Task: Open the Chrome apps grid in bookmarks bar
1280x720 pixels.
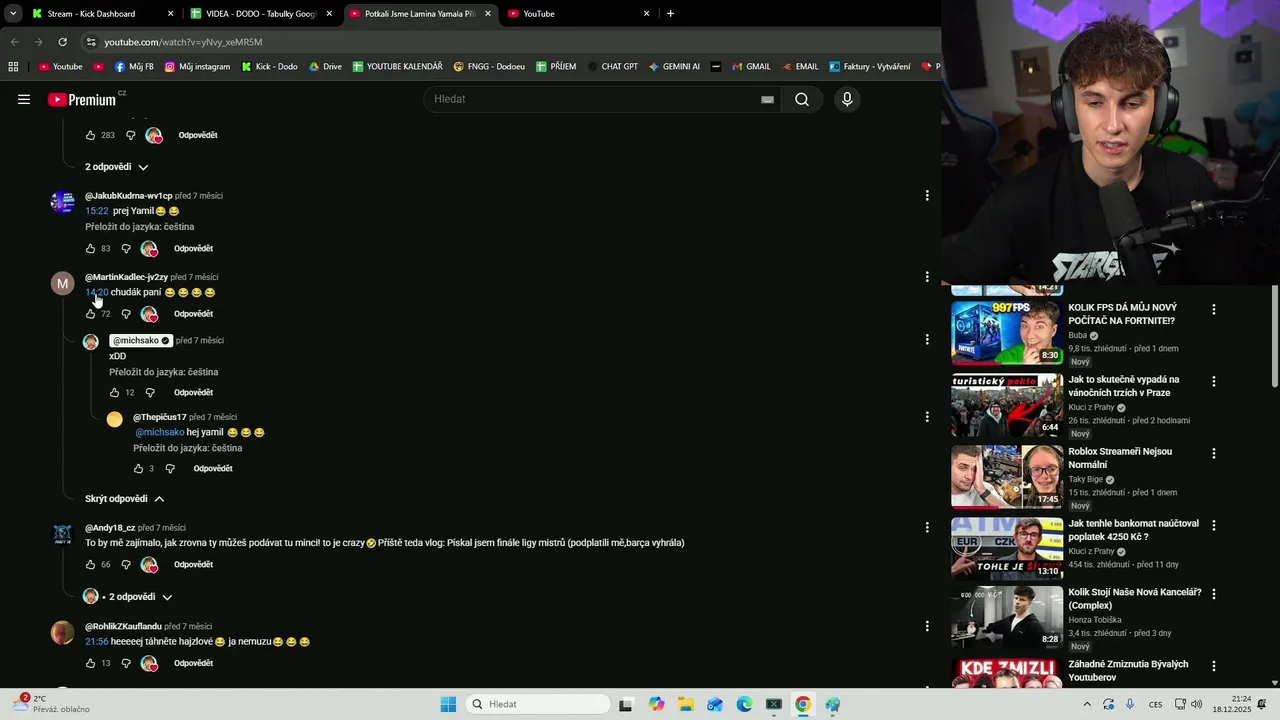Action: pyautogui.click(x=13, y=66)
